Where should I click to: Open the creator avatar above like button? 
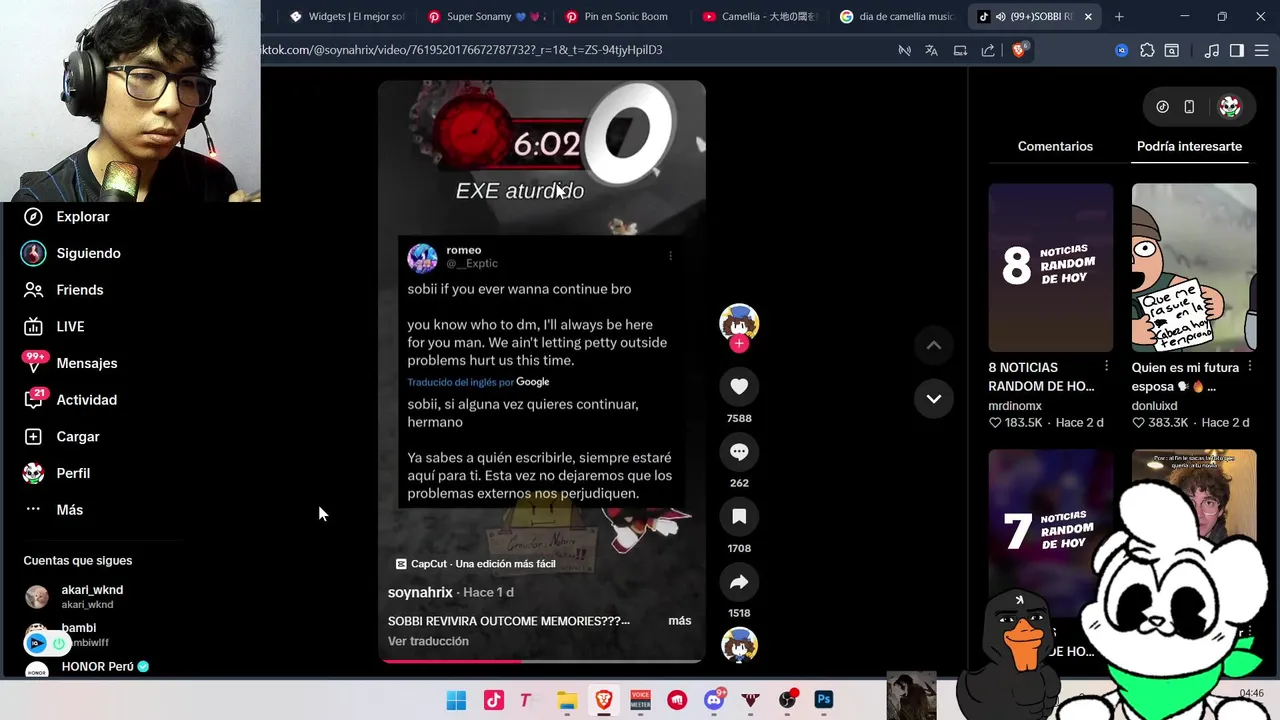[x=739, y=323]
